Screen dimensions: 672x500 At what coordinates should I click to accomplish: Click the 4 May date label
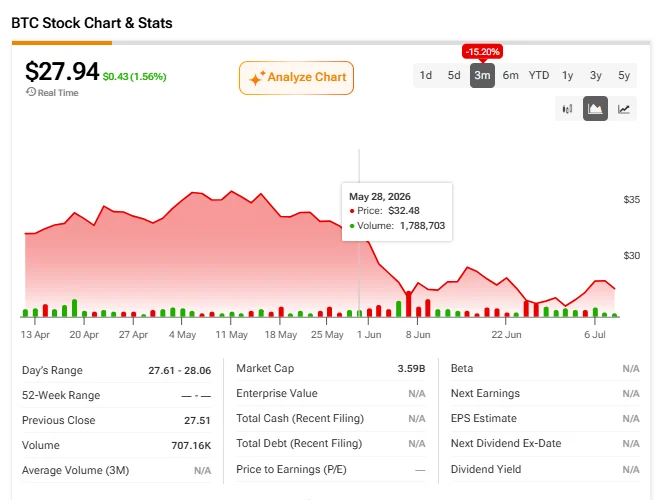point(182,335)
